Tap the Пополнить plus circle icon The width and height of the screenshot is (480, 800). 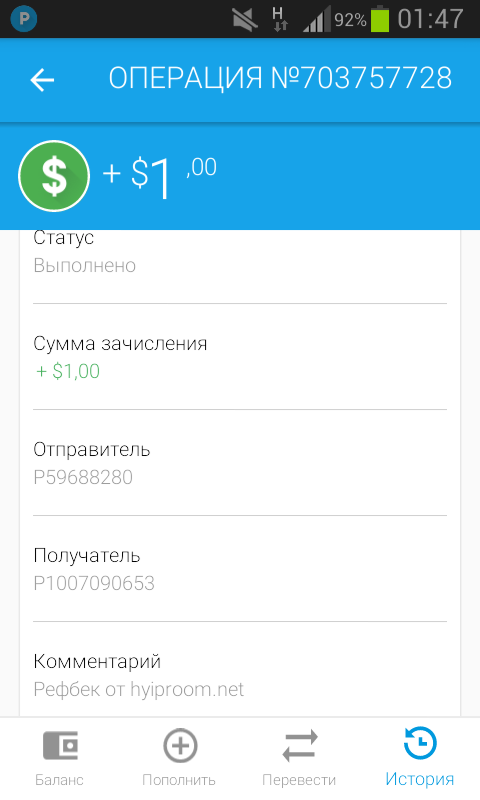(180, 745)
